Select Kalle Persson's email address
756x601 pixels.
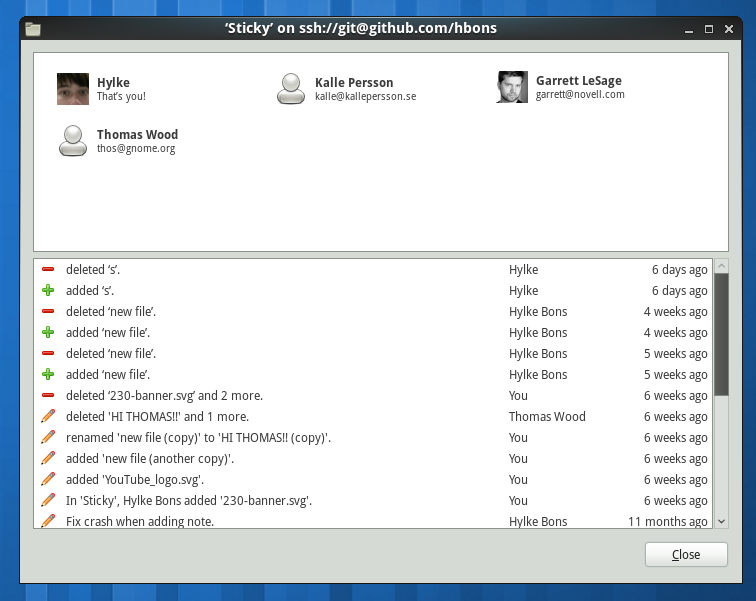[x=365, y=97]
